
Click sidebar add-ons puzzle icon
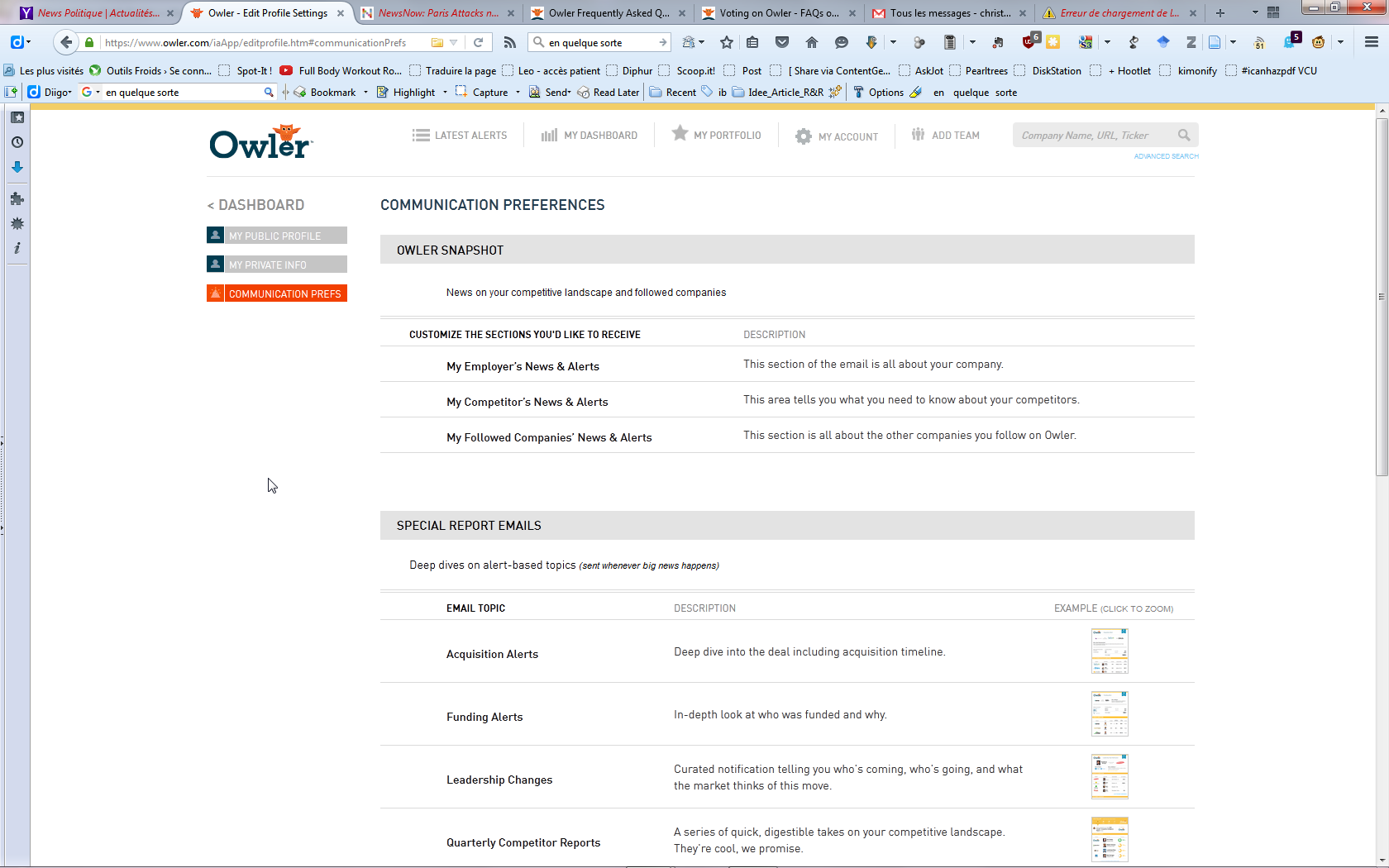click(17, 198)
